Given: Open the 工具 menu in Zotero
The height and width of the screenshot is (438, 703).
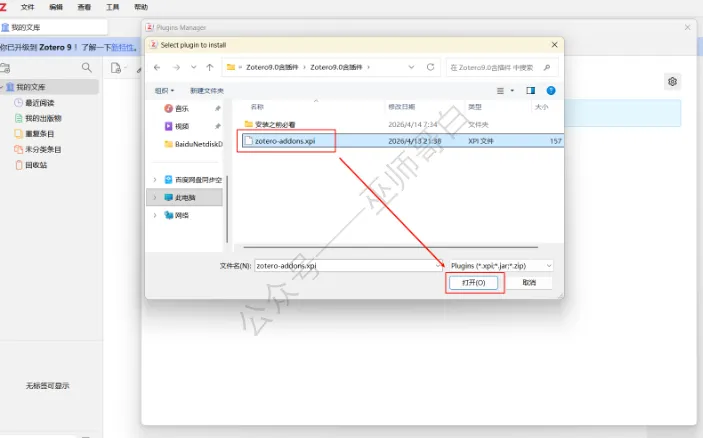Looking at the screenshot, I should [x=113, y=7].
